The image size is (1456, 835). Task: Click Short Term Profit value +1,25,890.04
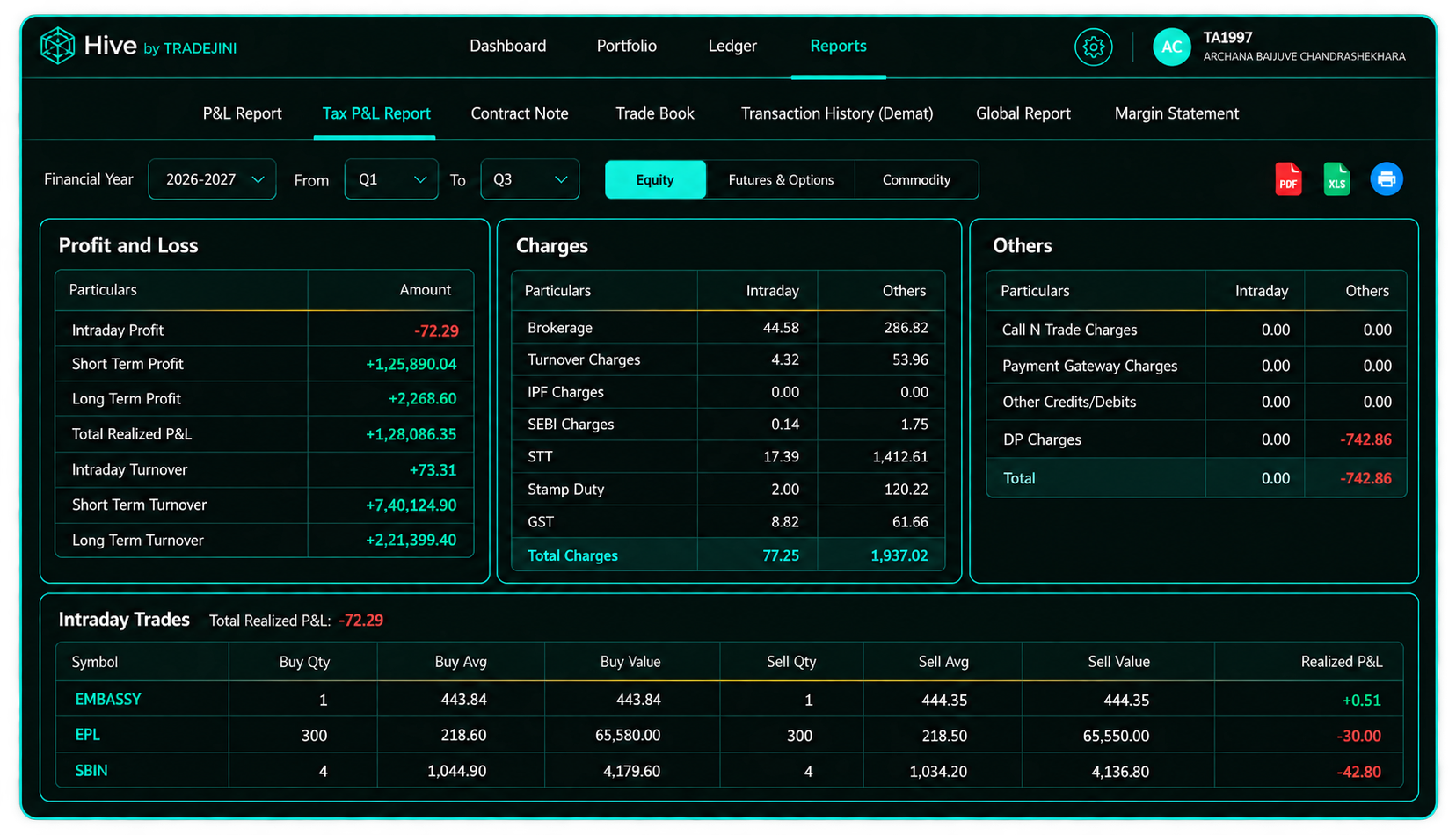tap(411, 364)
